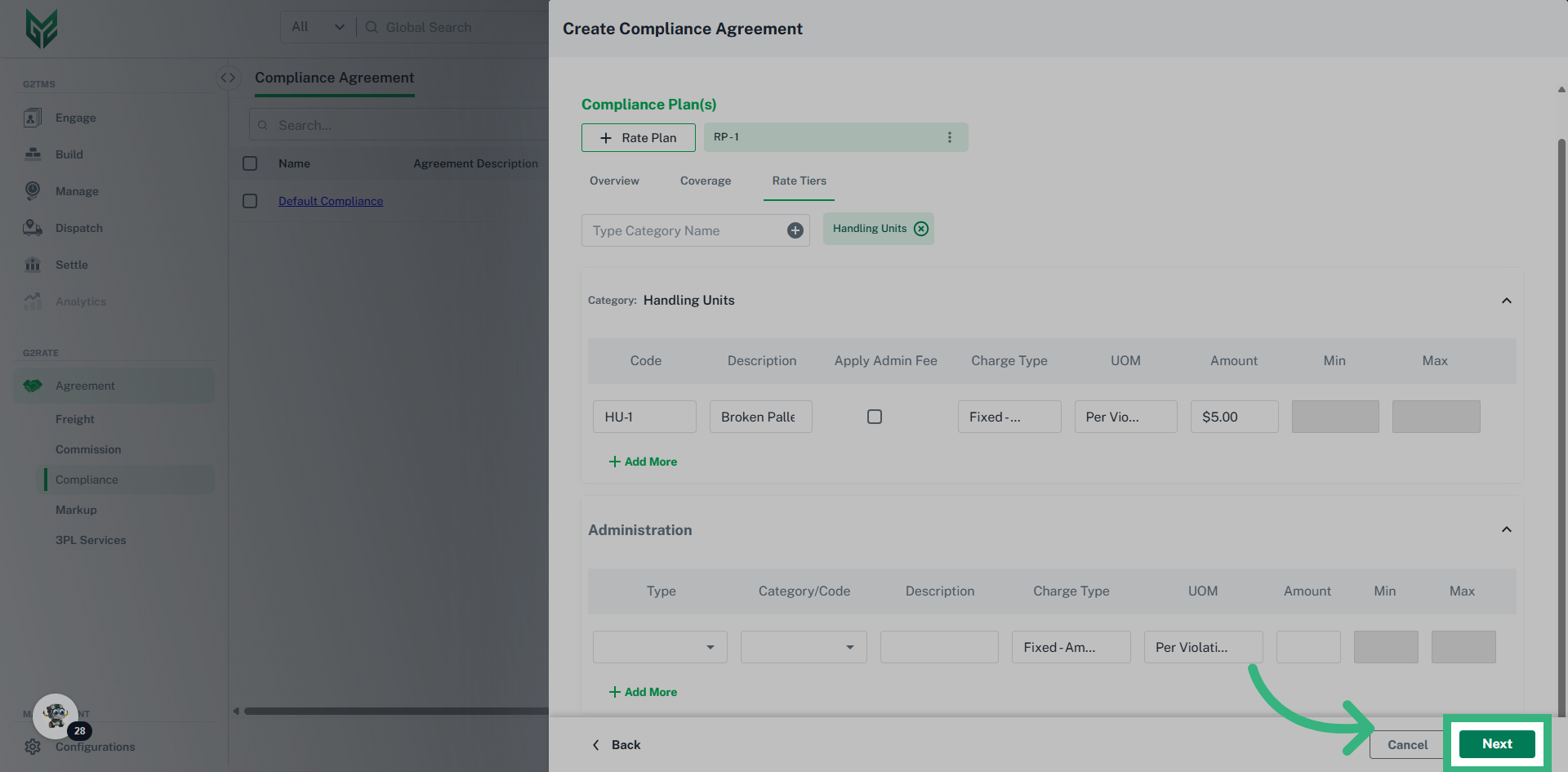Open the RP-1 three-dot options menu

pyautogui.click(x=949, y=137)
